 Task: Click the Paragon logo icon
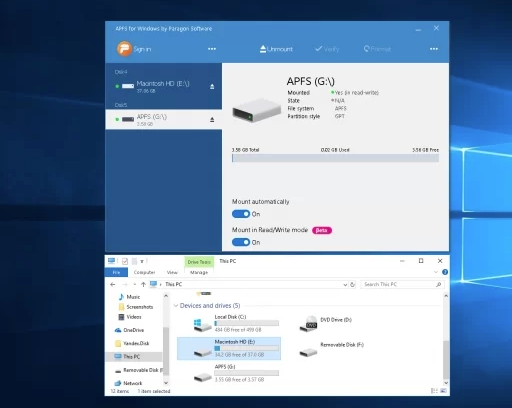(124, 49)
